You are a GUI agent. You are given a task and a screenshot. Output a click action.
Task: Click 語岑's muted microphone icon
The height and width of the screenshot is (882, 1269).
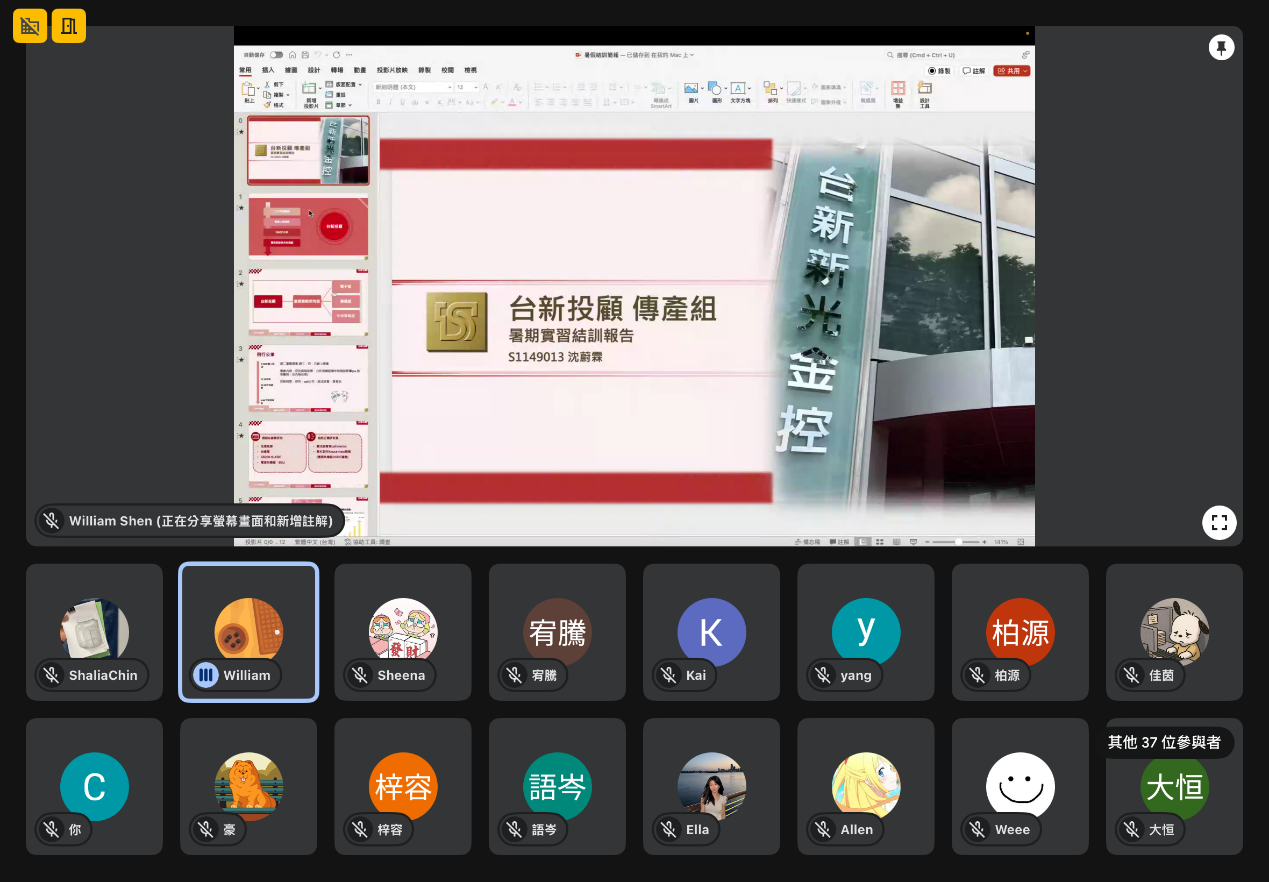click(x=515, y=829)
